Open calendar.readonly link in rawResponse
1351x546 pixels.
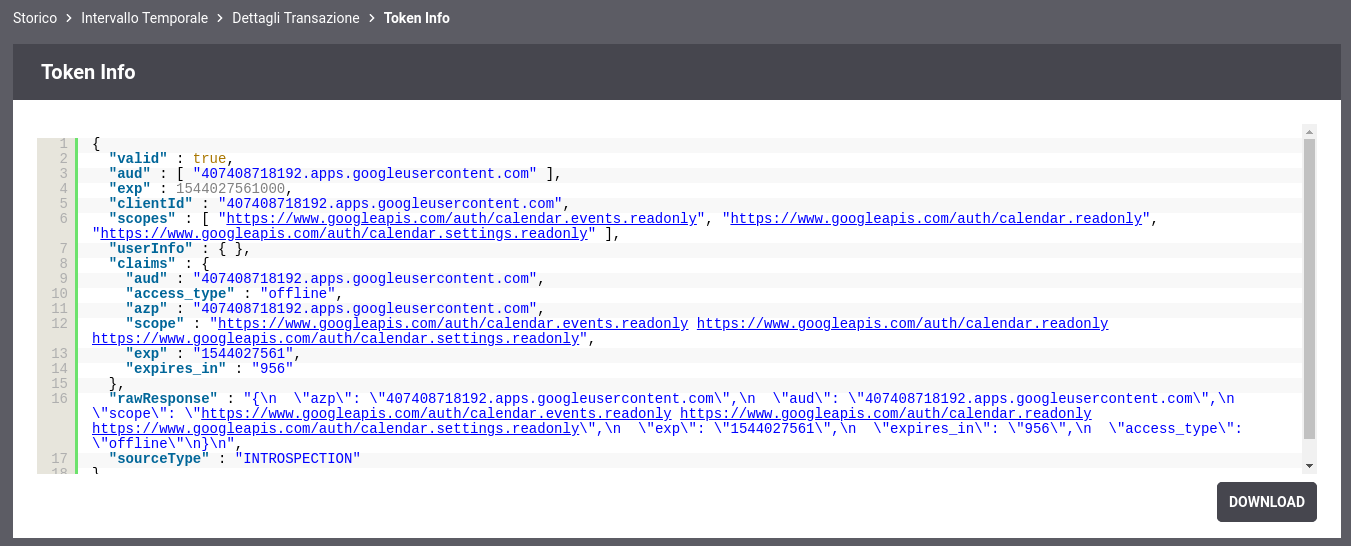point(885,413)
